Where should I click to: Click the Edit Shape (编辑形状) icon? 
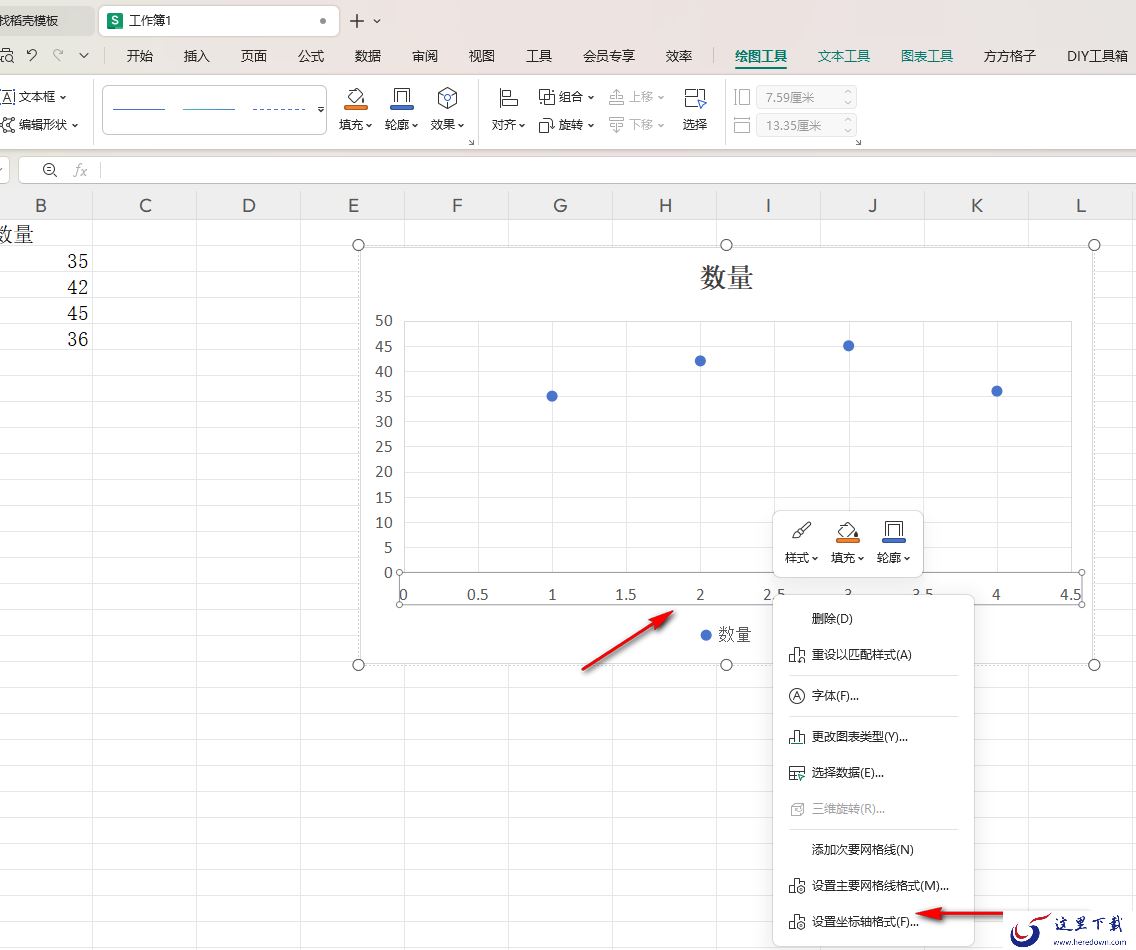8,125
